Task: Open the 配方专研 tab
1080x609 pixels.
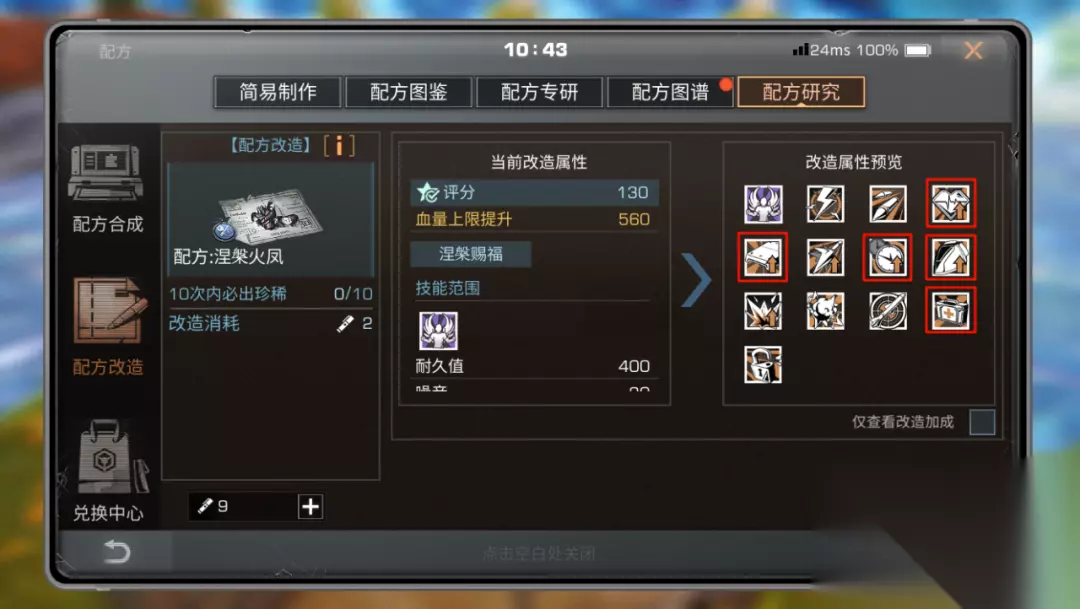Action: click(539, 92)
